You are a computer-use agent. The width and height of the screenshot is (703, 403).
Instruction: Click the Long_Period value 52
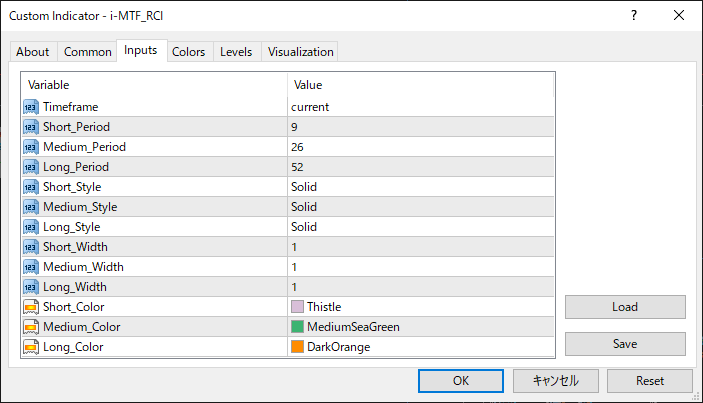[298, 166]
